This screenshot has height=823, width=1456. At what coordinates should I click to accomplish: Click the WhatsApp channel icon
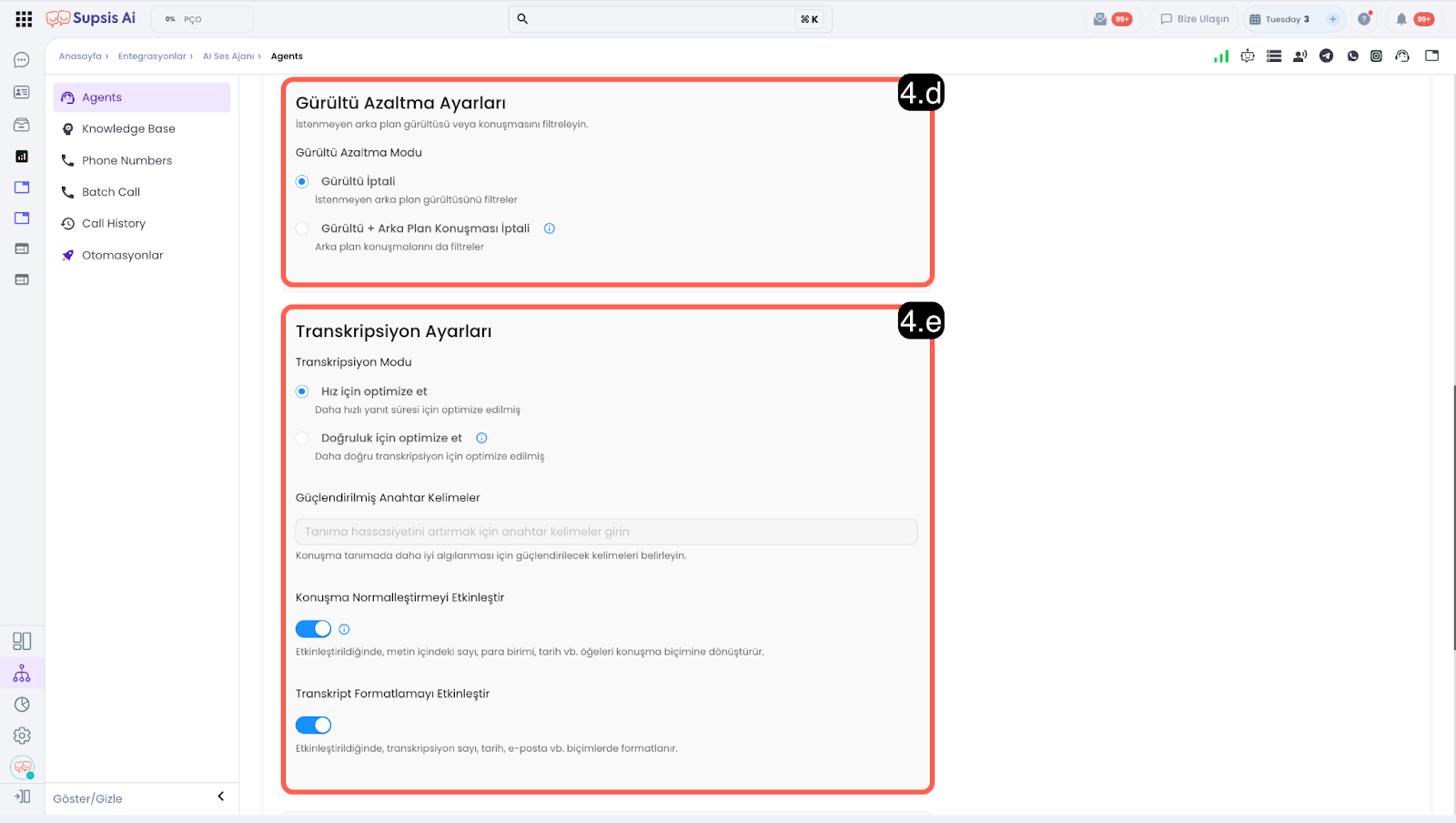(x=1353, y=56)
